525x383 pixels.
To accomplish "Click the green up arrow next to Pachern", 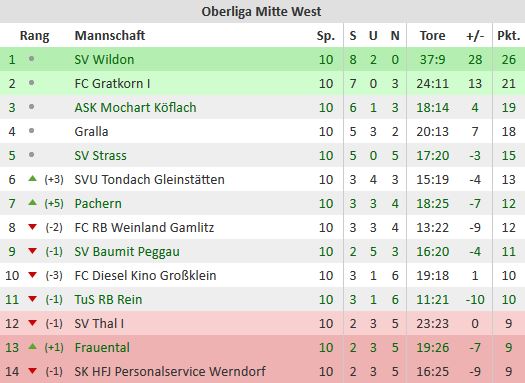I will point(32,203).
